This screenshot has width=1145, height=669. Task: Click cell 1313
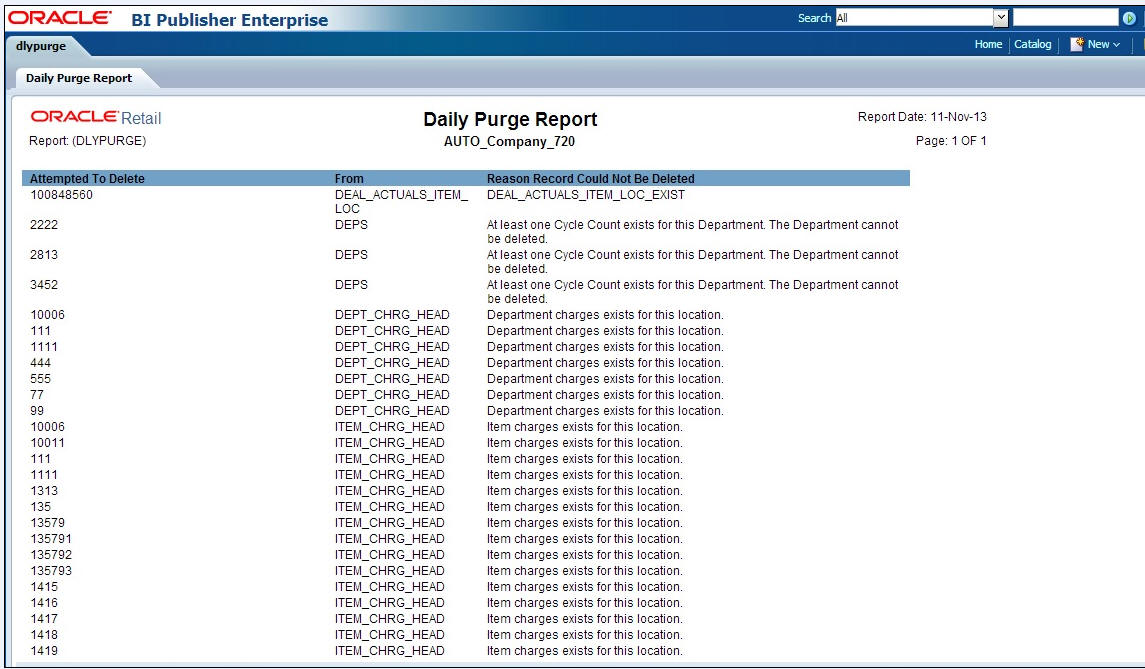[44, 491]
